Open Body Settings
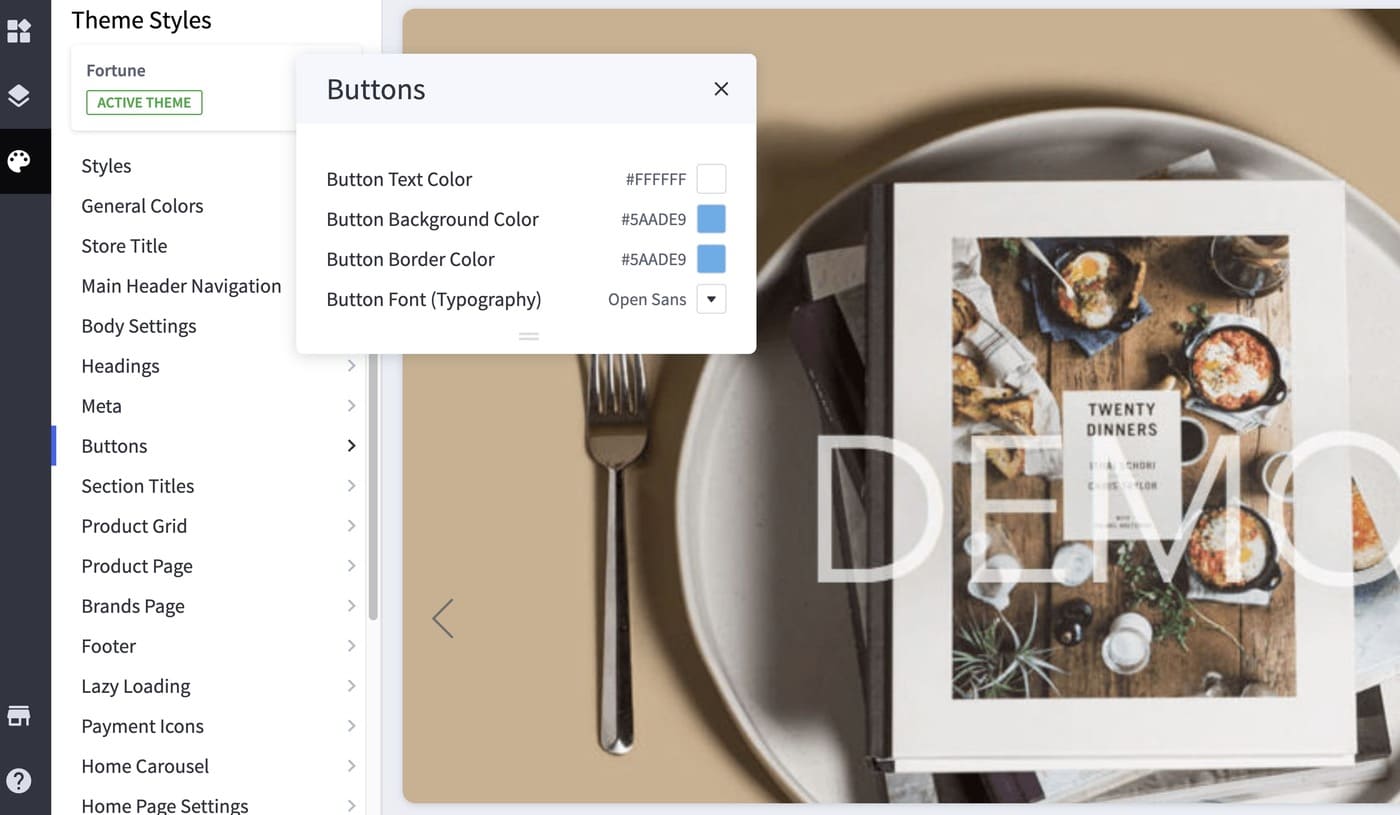The height and width of the screenshot is (815, 1400). (x=138, y=326)
